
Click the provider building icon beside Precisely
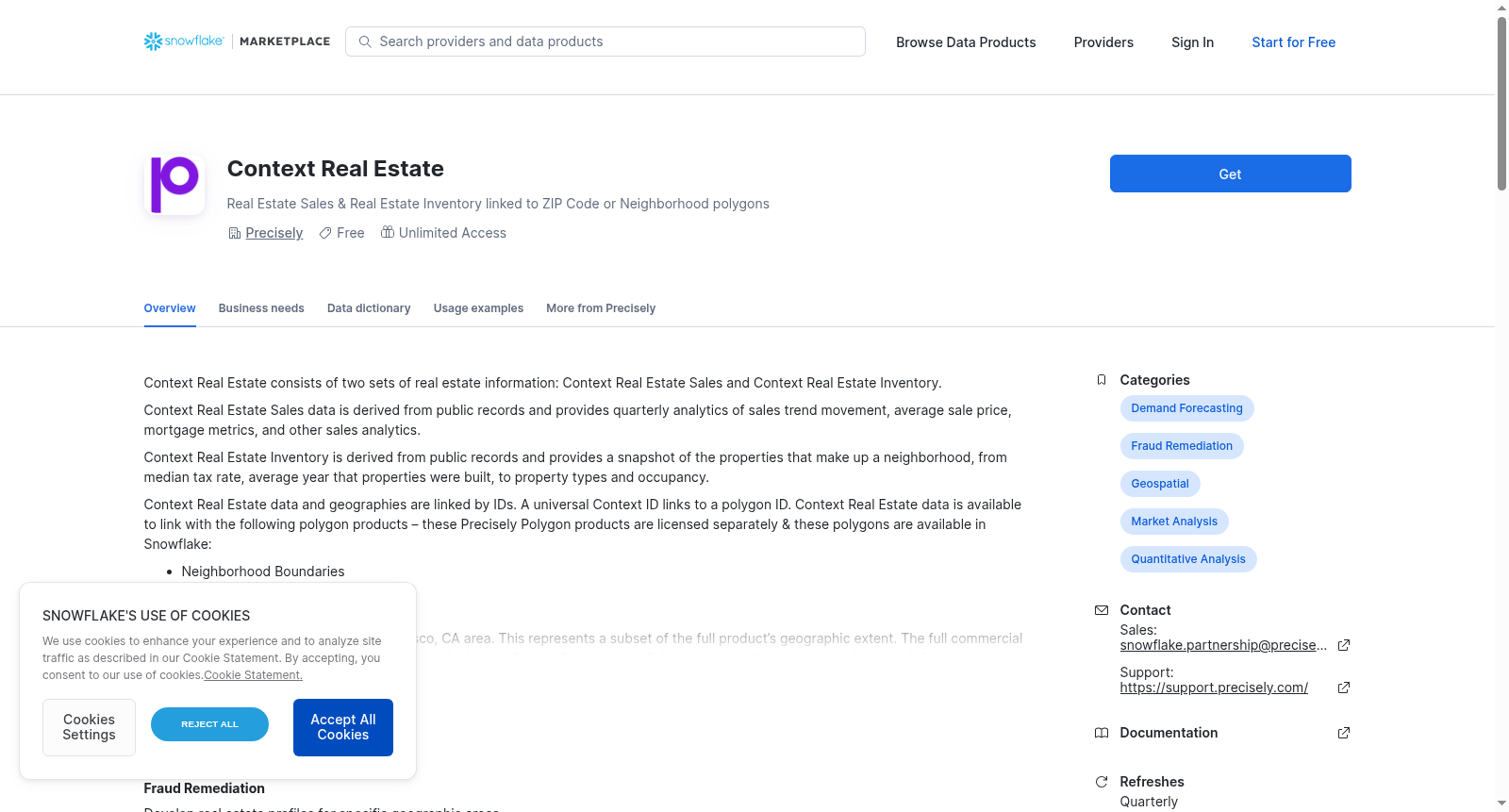235,233
